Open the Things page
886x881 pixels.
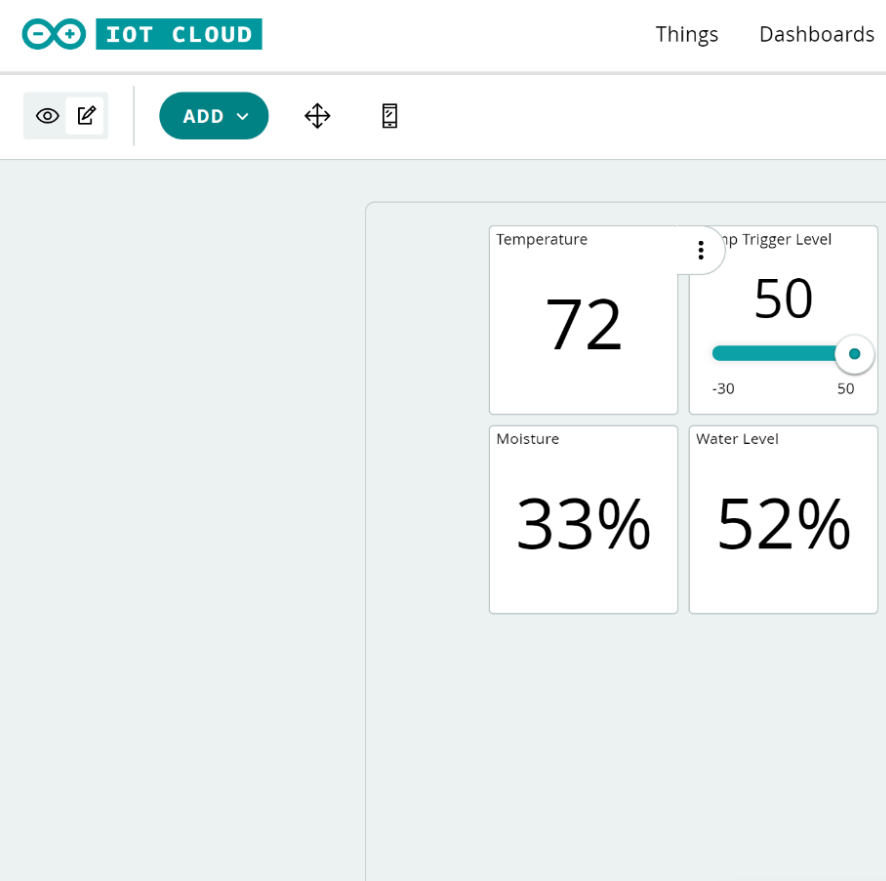coord(686,34)
